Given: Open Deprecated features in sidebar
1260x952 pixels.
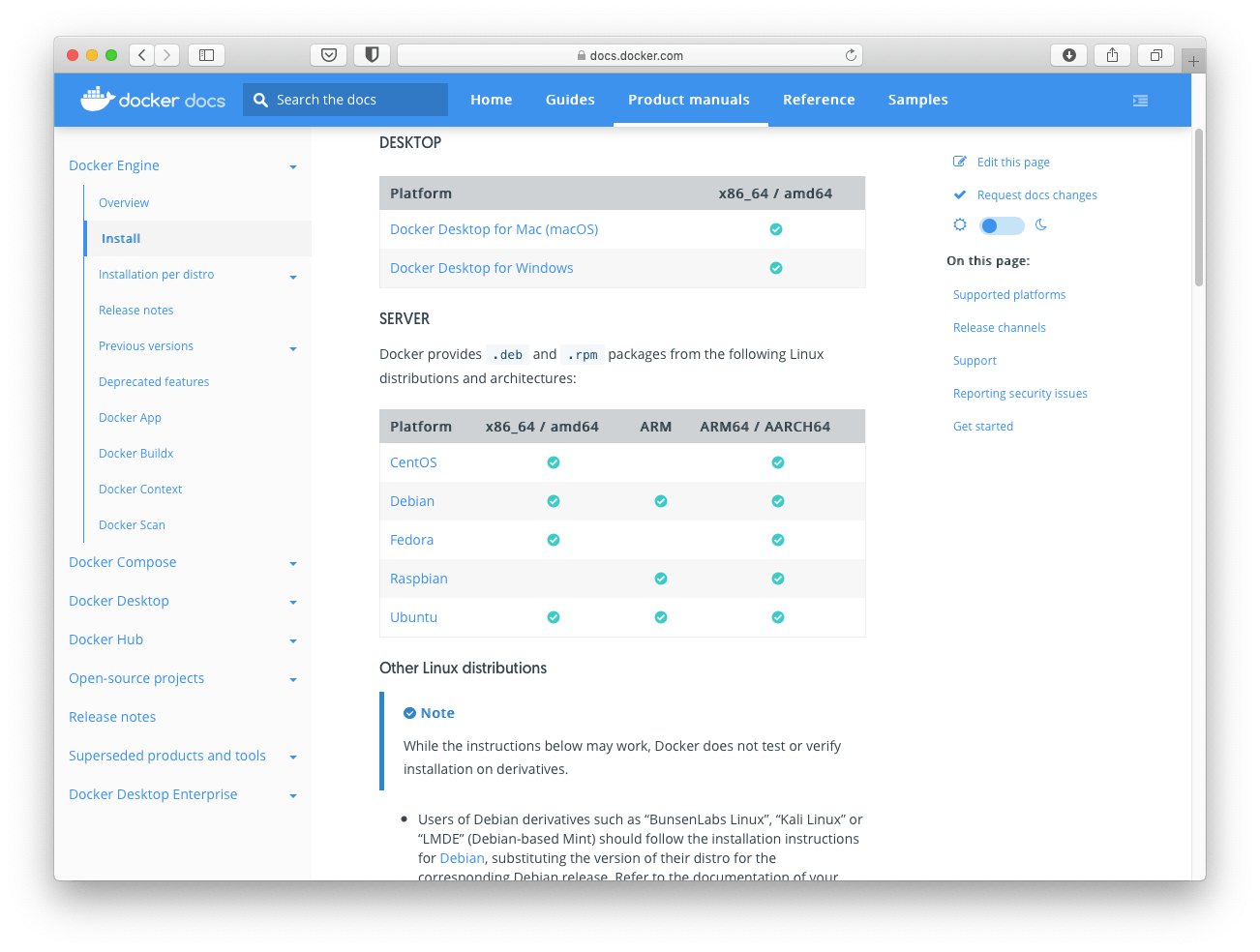Looking at the screenshot, I should coord(154,382).
